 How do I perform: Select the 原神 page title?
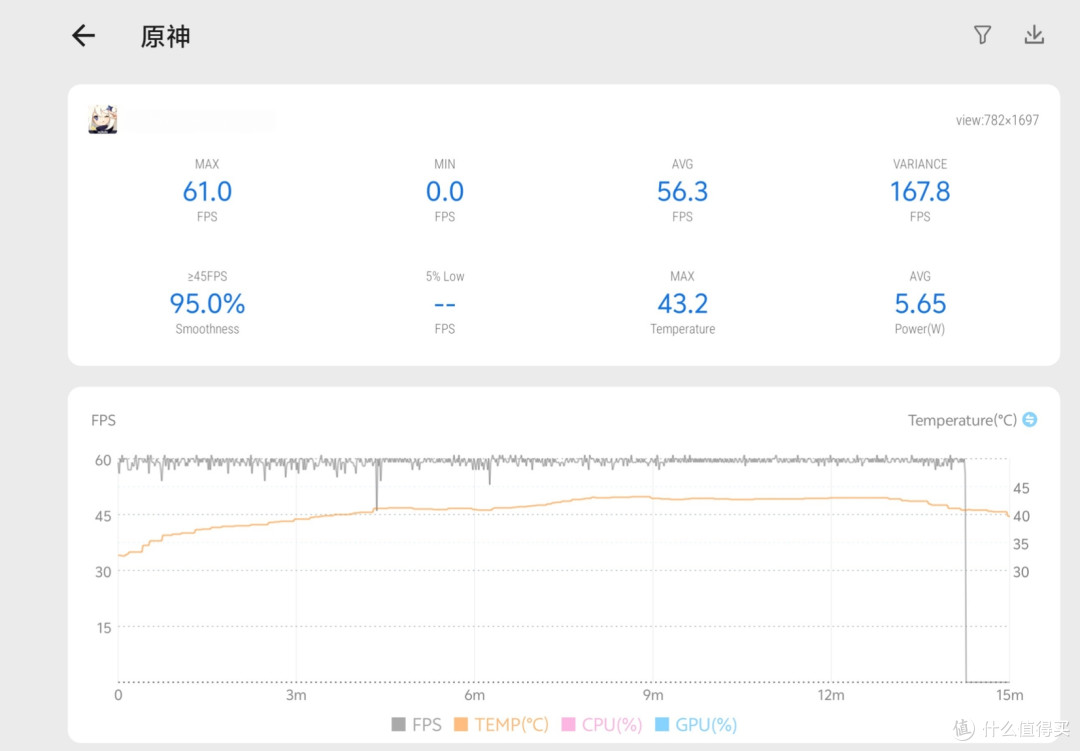165,37
